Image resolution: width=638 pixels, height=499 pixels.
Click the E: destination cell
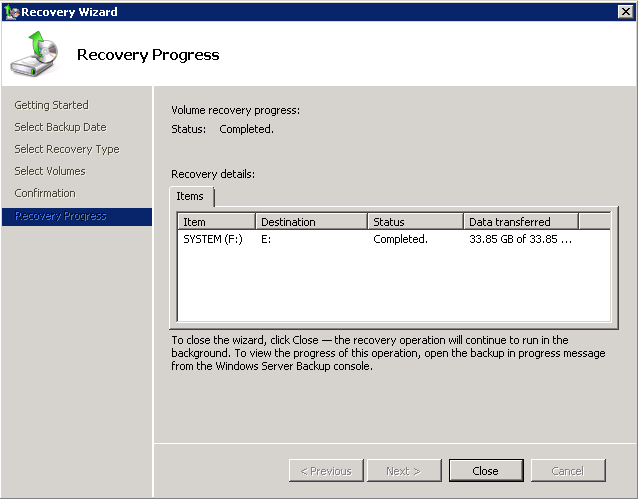pos(266,239)
